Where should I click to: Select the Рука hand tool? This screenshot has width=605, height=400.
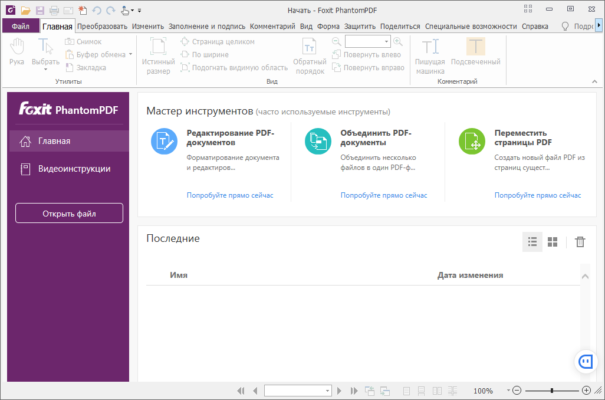click(x=17, y=52)
